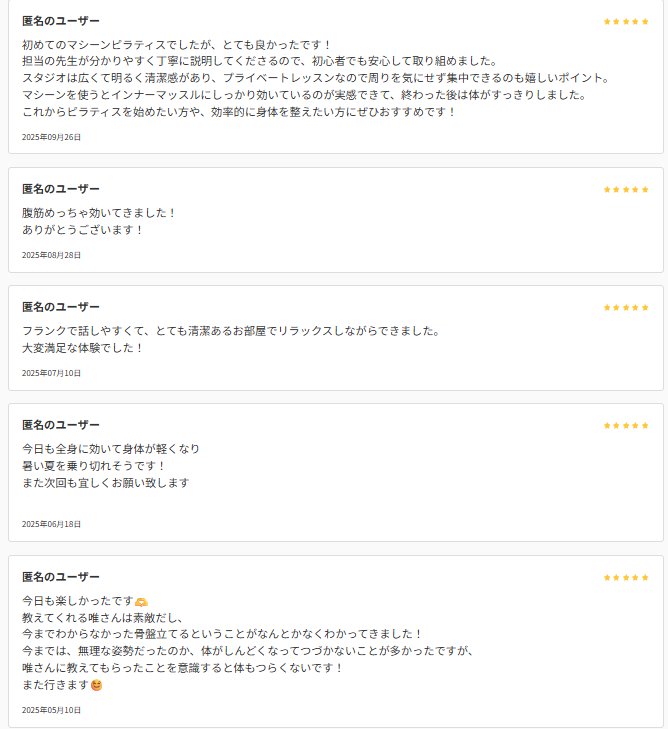This screenshot has width=668, height=729.
Task: Click the star rating on the 2025年06月18日 review
Action: point(626,425)
